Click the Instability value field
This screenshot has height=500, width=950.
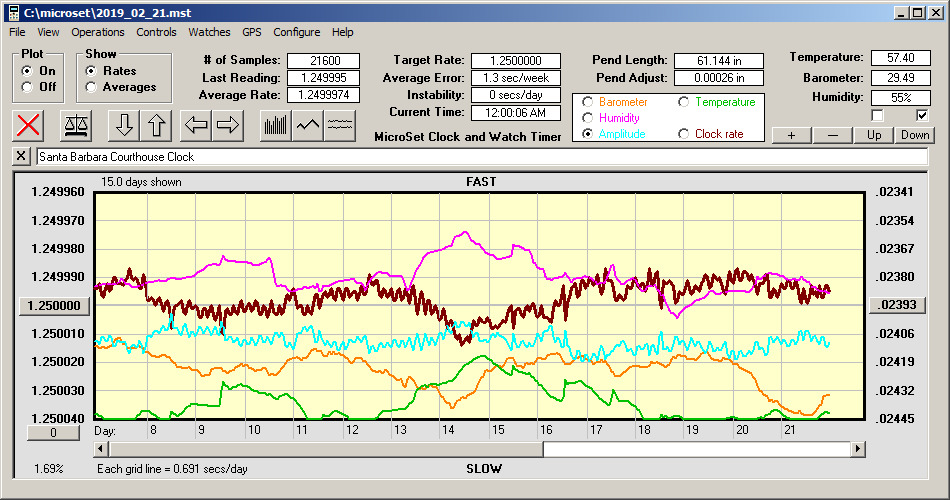516,95
